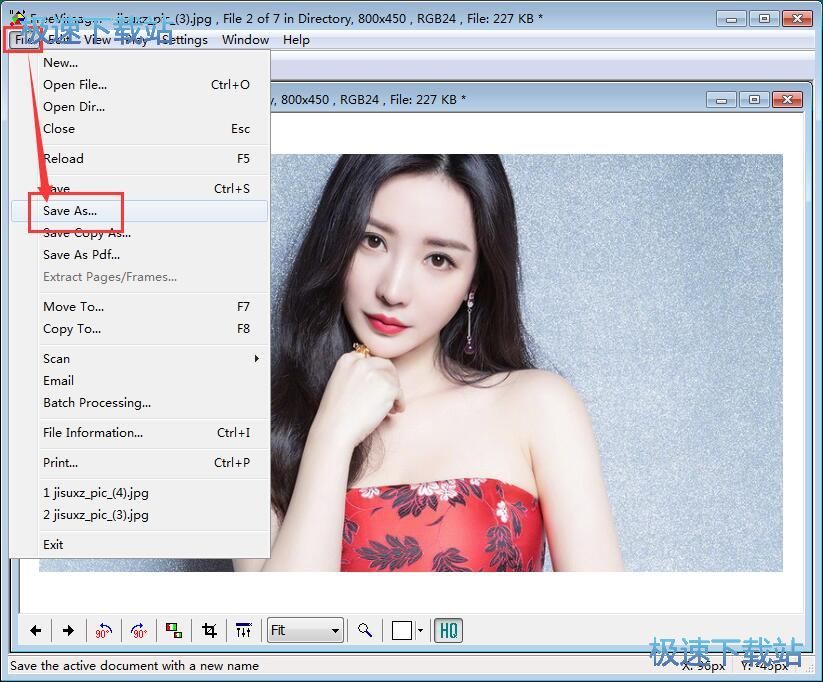
Task: Click the displayed portrait image
Action: [526, 363]
